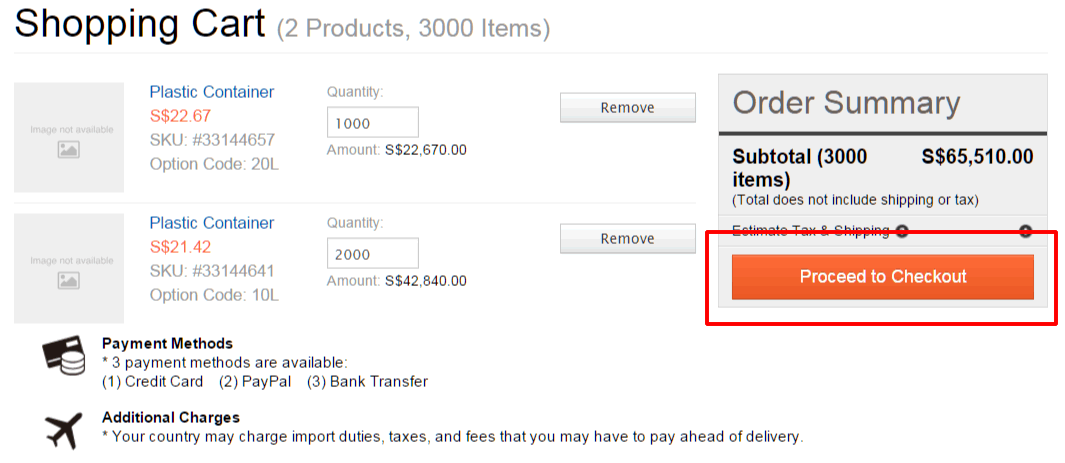Click the credit card payment methods icon
The image size is (1065, 463).
(64, 355)
